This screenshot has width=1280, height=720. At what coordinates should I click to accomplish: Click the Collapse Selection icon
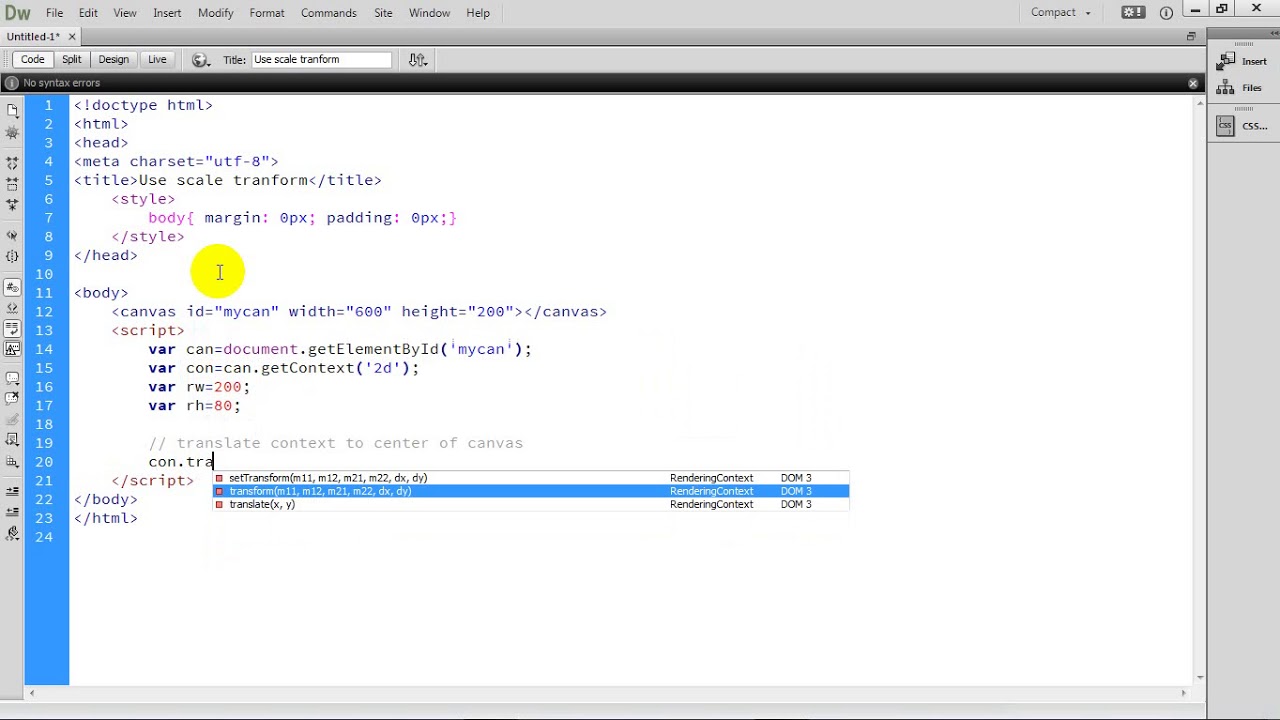pos(12,184)
